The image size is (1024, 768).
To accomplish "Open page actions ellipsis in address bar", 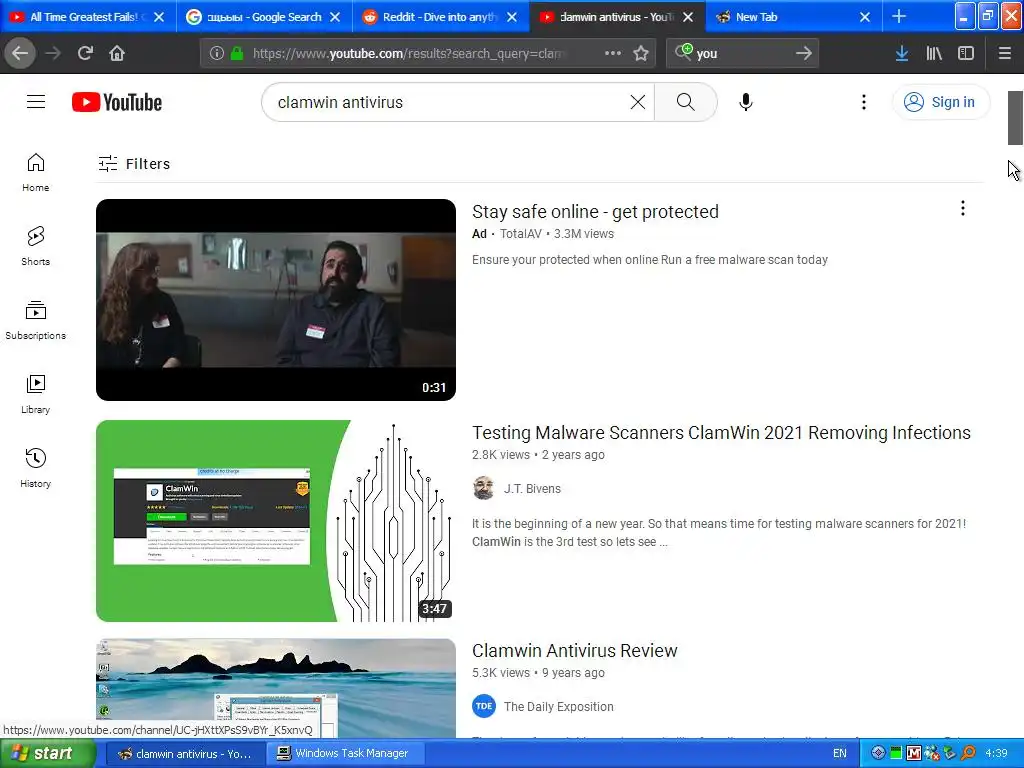I will point(613,53).
